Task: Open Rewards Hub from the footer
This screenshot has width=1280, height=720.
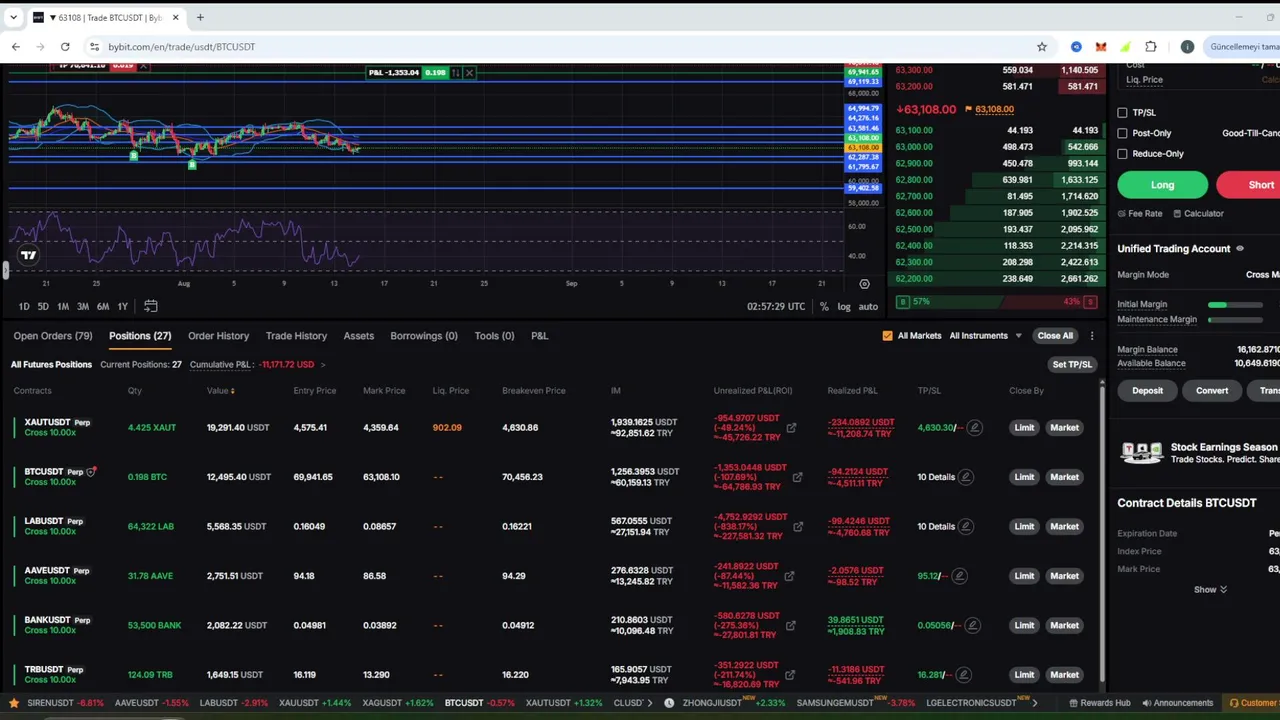Action: pyautogui.click(x=1098, y=703)
